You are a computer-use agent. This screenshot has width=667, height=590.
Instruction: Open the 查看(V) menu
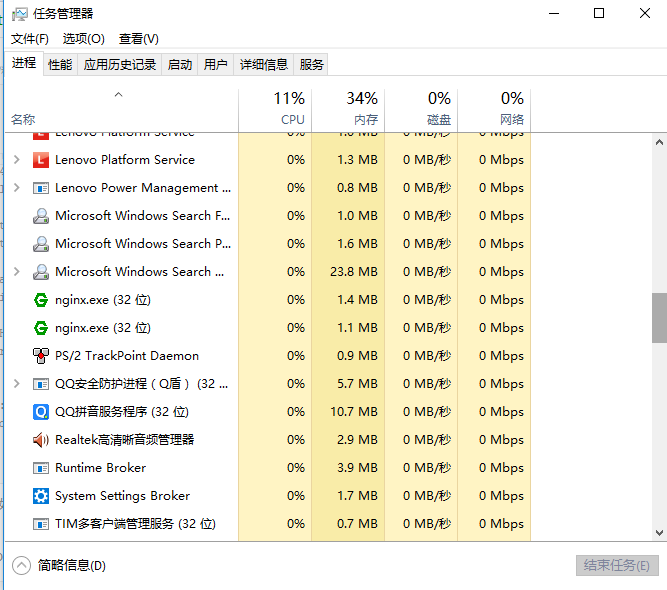(139, 39)
